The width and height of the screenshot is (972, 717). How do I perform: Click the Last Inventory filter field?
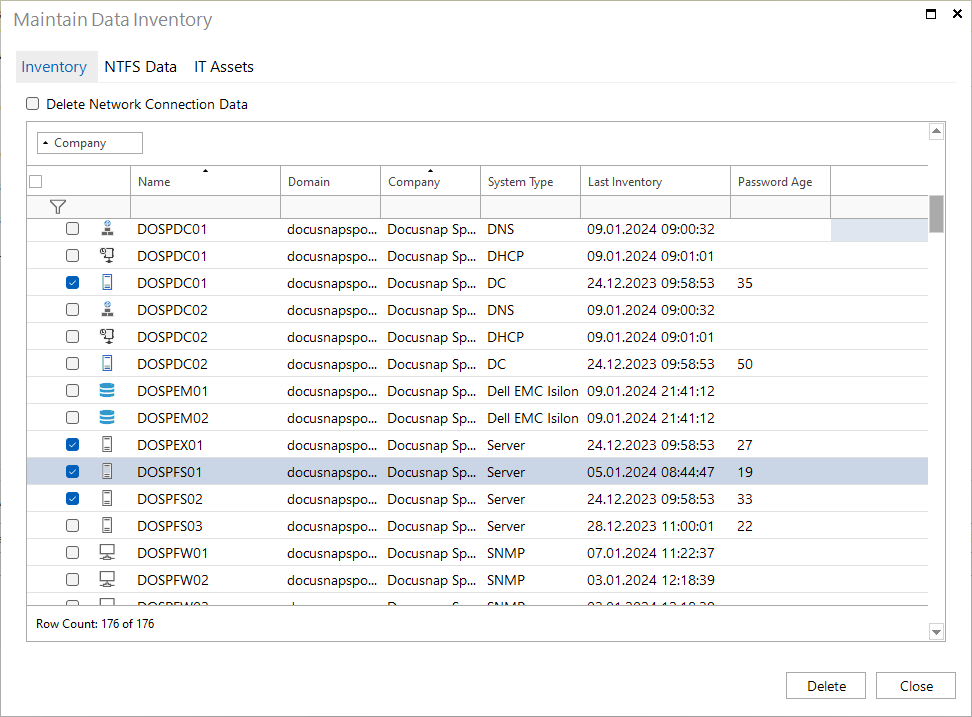[x=655, y=207]
